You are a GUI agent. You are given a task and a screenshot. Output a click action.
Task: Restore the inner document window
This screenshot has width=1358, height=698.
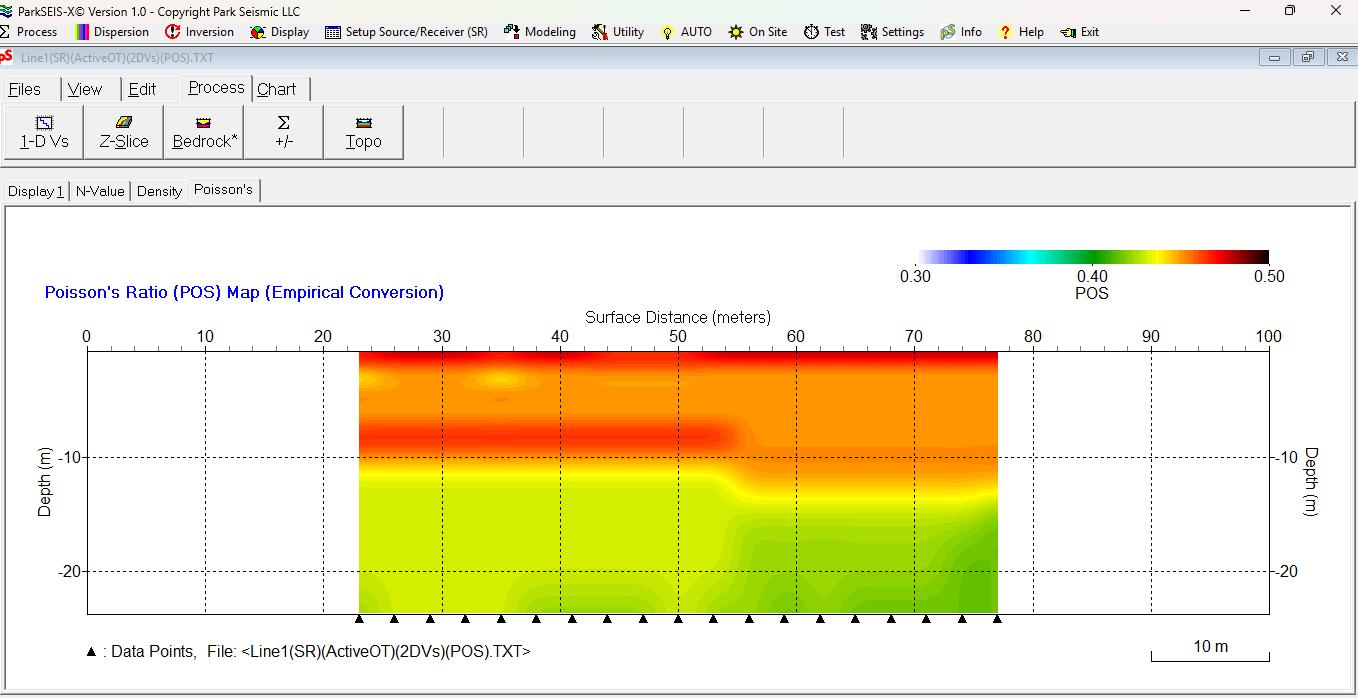click(x=1307, y=57)
